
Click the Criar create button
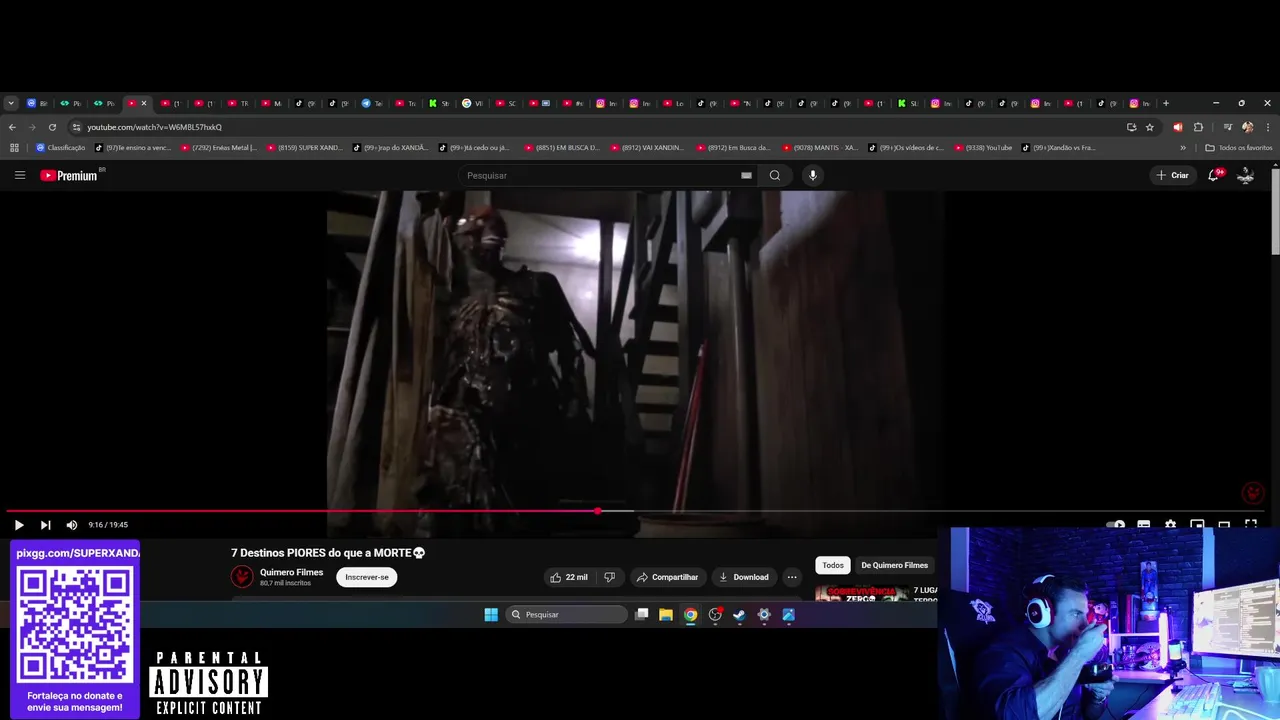[1173, 175]
